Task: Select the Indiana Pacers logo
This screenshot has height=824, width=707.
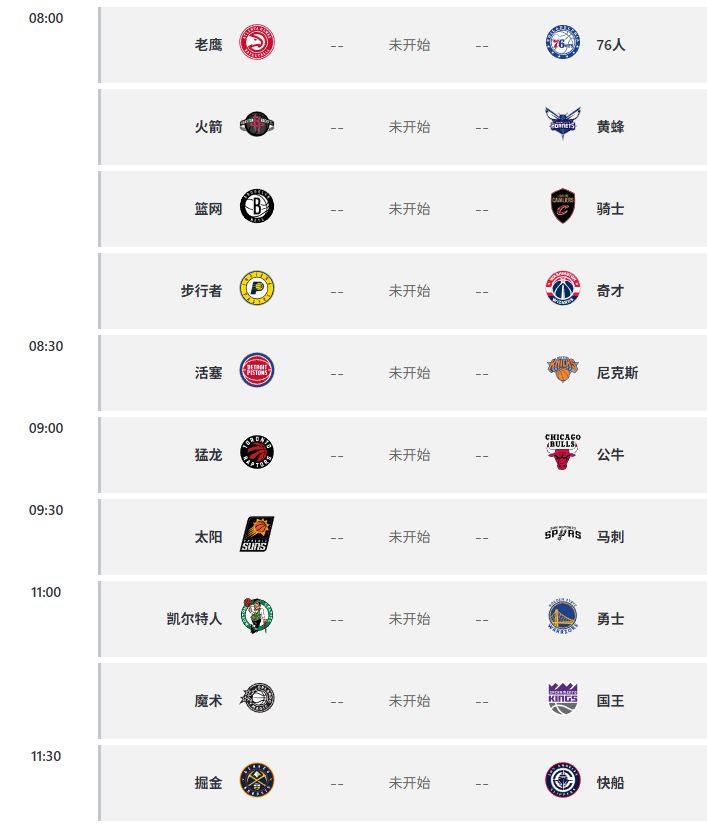Action: [x=257, y=291]
